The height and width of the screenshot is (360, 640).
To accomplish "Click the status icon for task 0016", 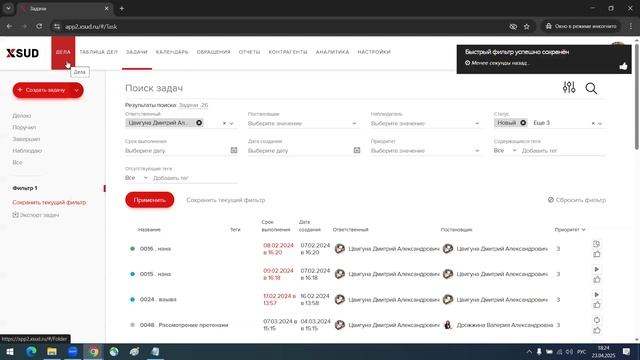I will (596, 244).
